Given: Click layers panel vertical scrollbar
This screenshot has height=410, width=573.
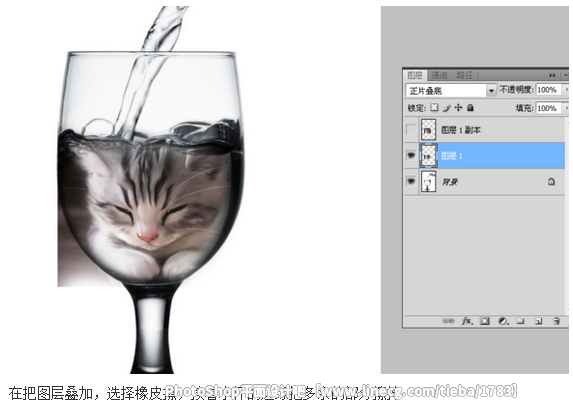Looking at the screenshot, I should pyautogui.click(x=567, y=216).
